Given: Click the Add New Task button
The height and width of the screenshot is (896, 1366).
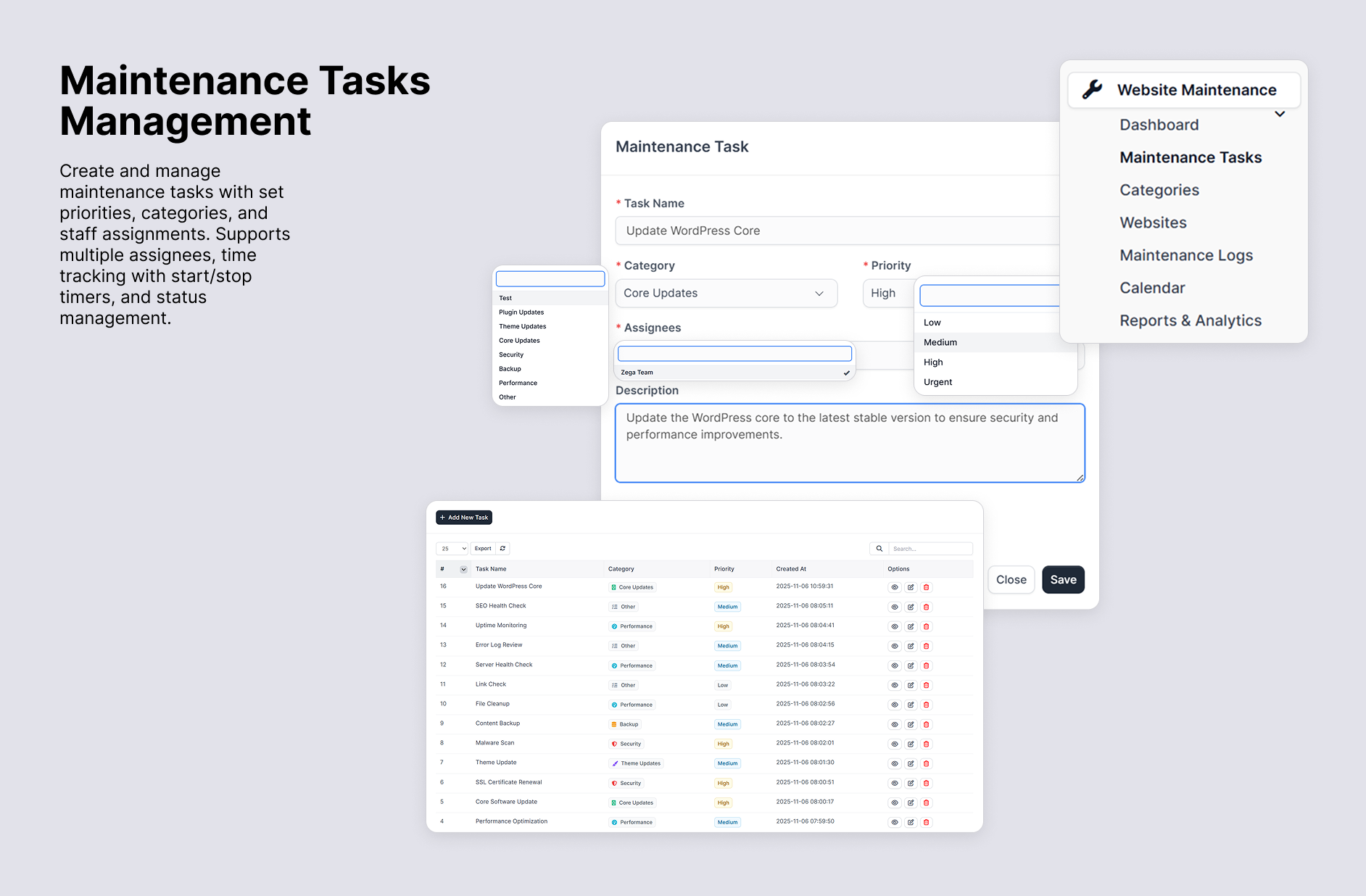Looking at the screenshot, I should click(463, 517).
